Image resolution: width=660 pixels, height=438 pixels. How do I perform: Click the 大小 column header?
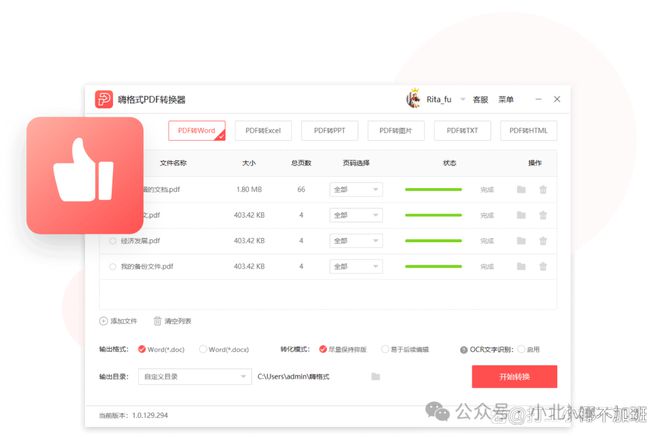tap(249, 163)
